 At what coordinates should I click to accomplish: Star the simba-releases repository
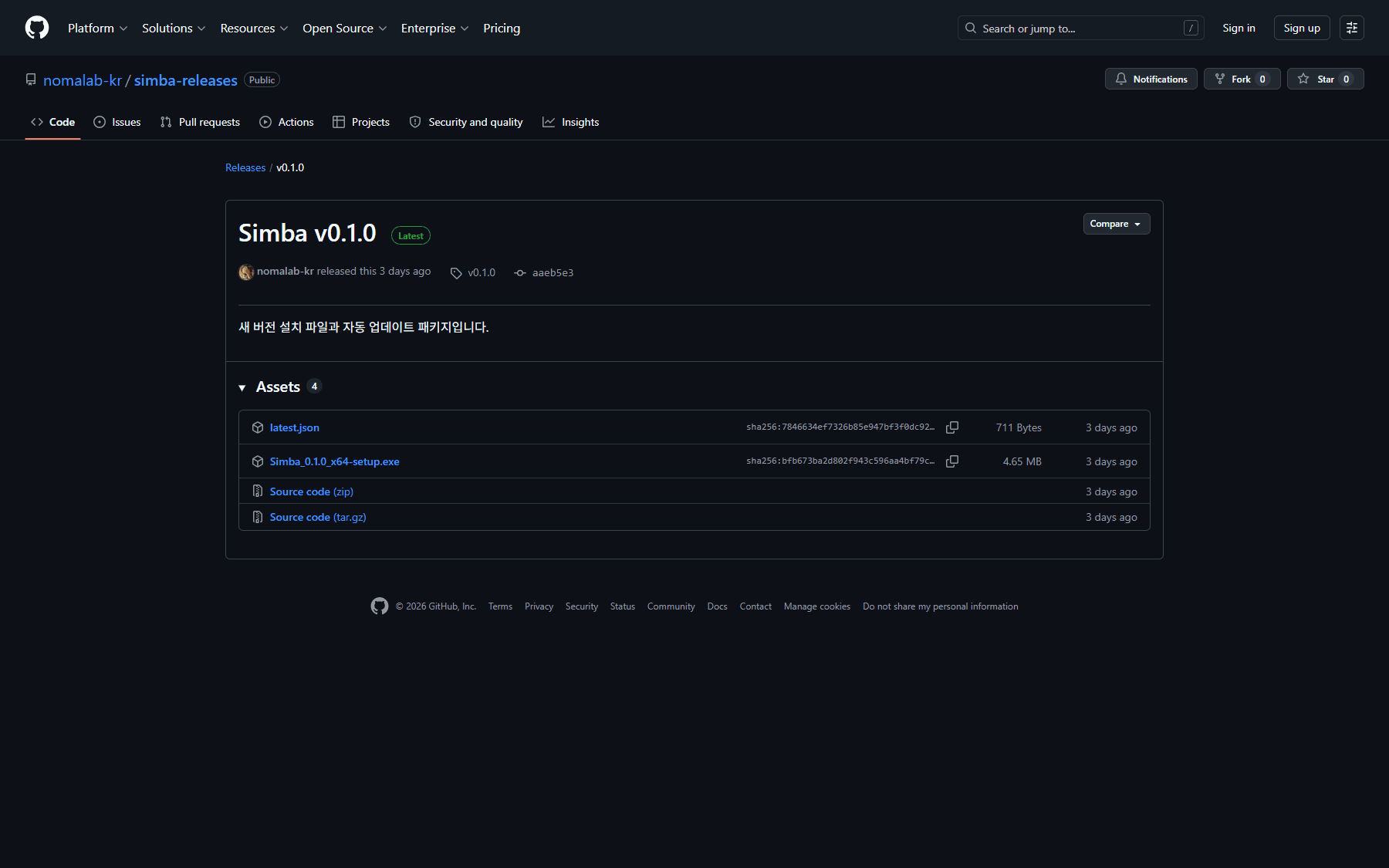[1326, 79]
